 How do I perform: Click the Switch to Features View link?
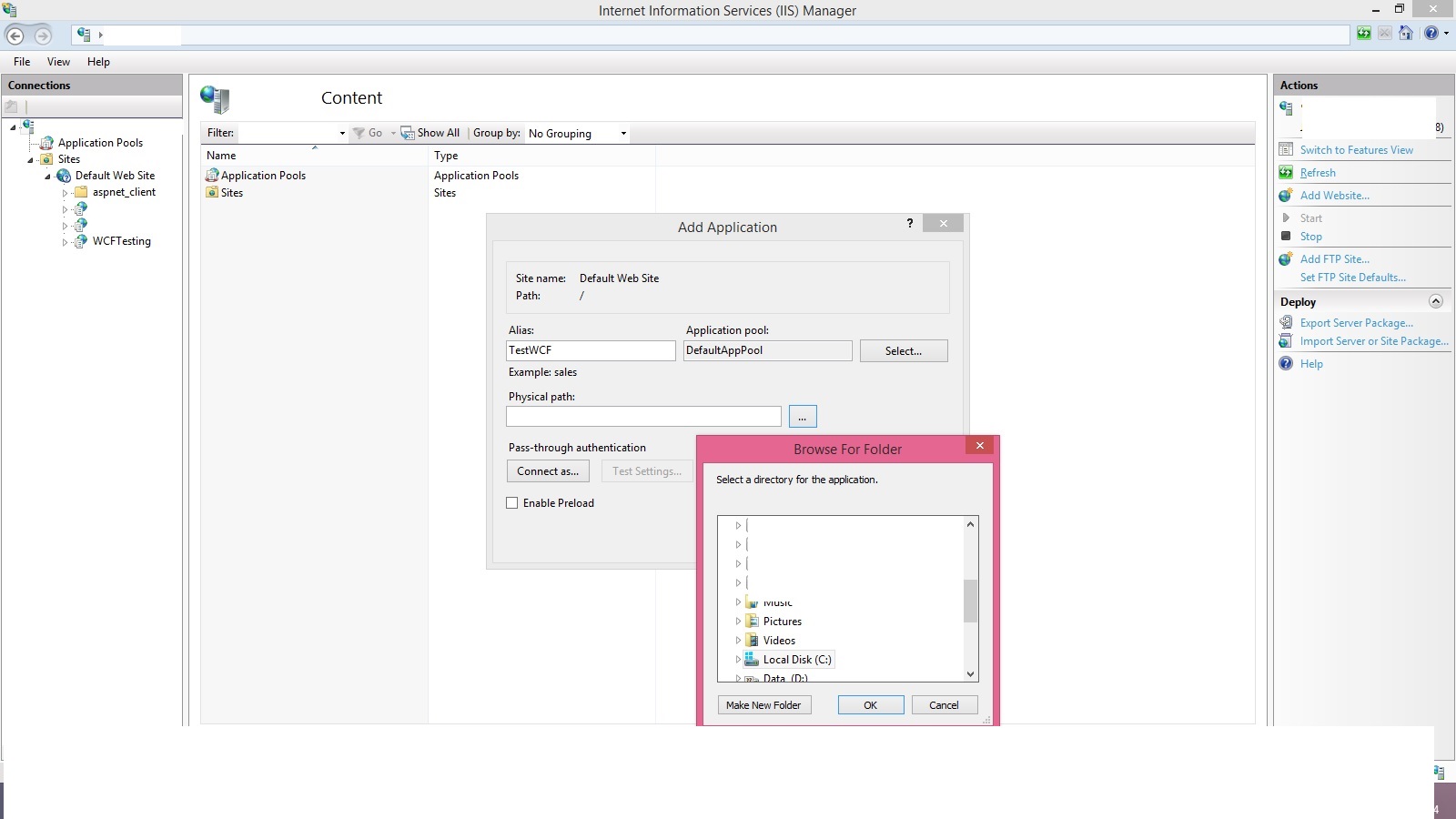[x=1356, y=150]
